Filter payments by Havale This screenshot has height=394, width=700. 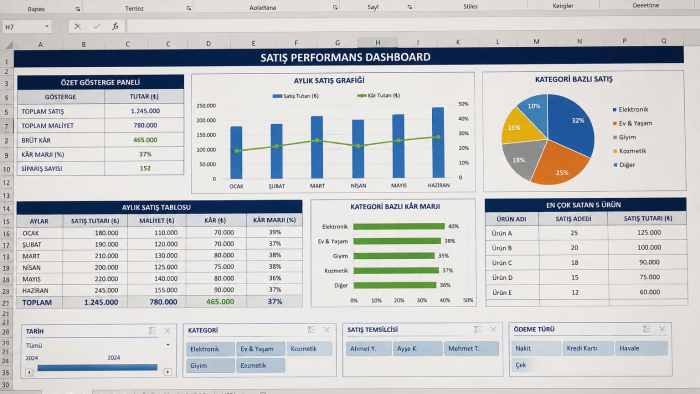(x=641, y=348)
